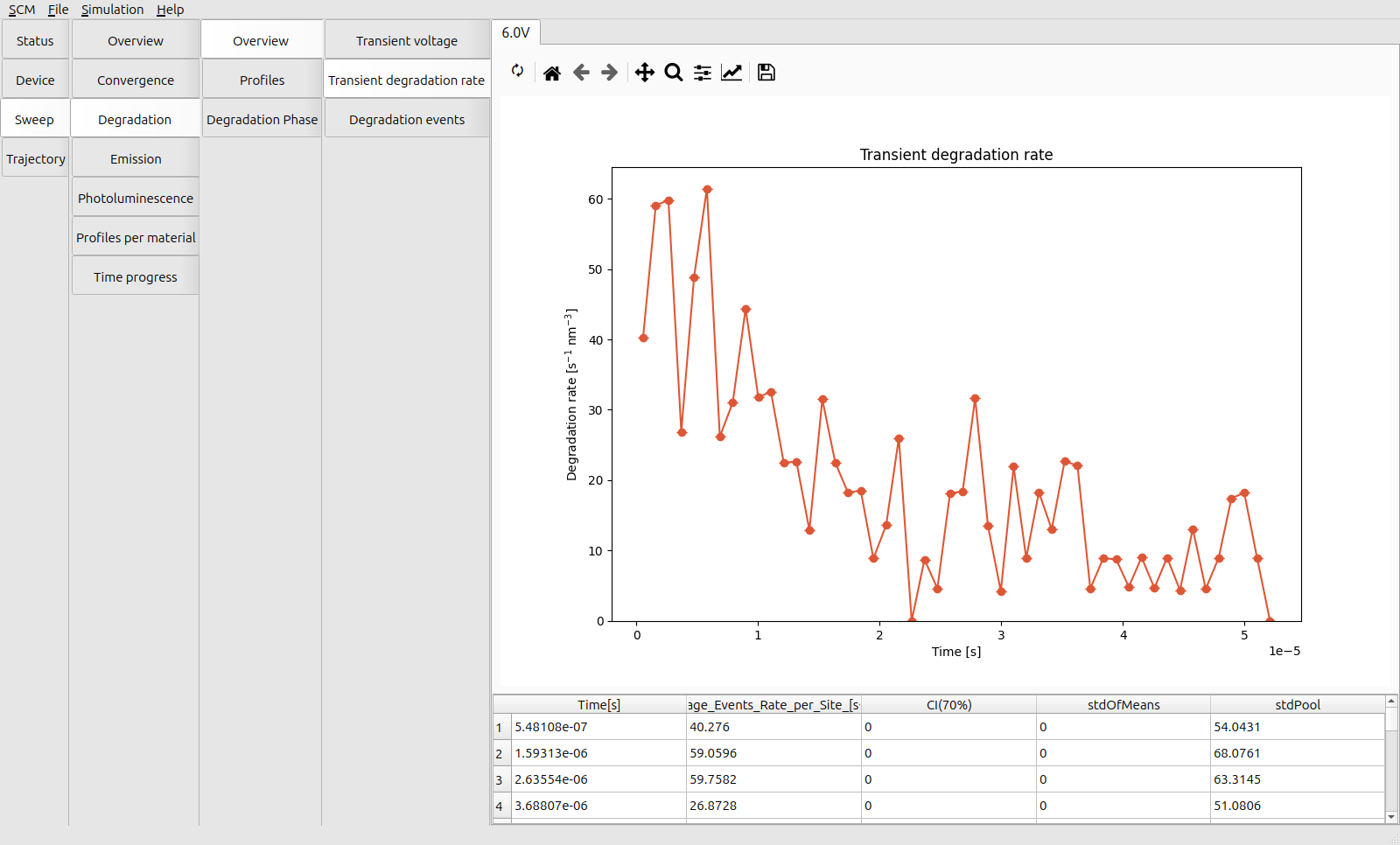
Task: Click the Degradation Phase tab
Action: point(262,120)
